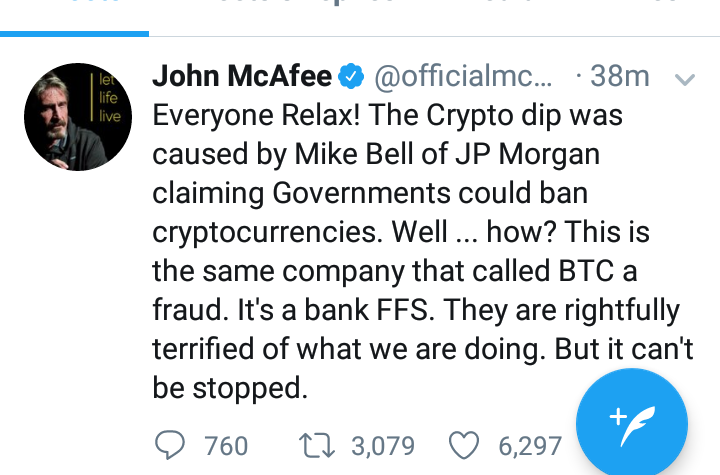Expand the tweet options chevron
The image size is (720, 475).
(x=685, y=78)
